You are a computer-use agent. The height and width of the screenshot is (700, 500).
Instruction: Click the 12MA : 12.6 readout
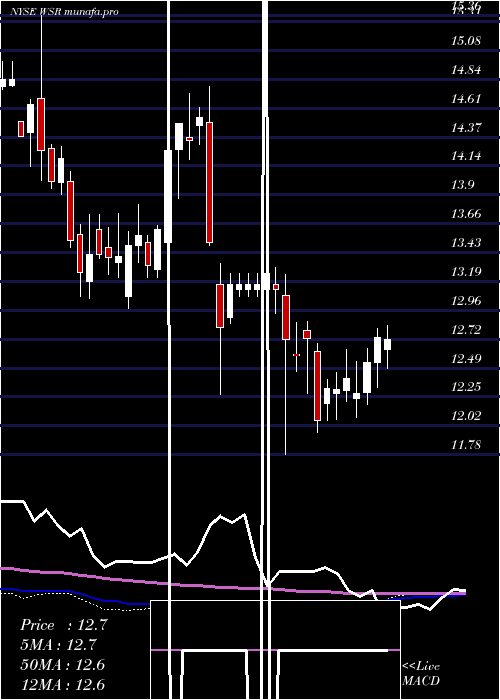pos(62,685)
